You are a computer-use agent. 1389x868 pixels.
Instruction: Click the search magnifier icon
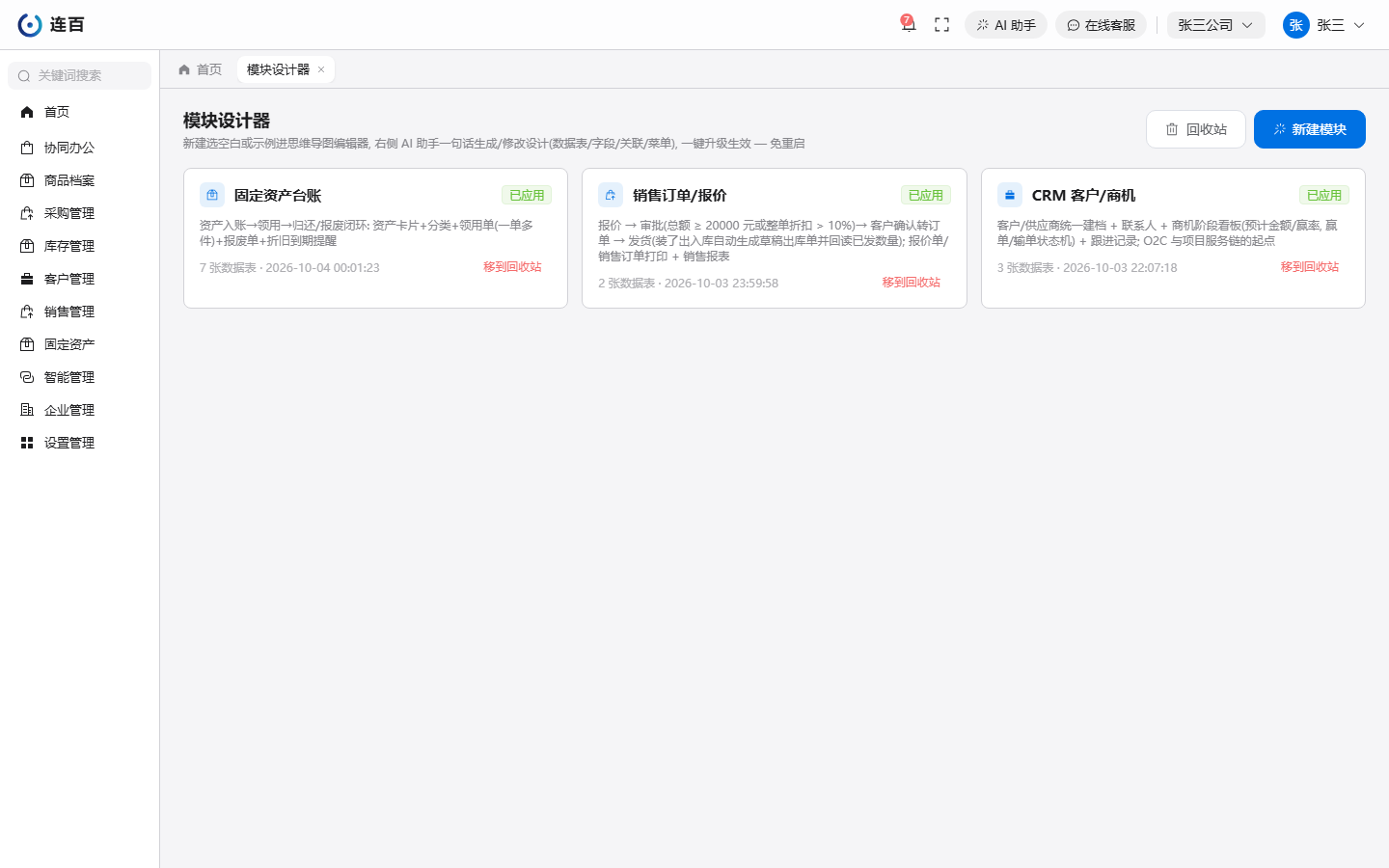point(24,76)
